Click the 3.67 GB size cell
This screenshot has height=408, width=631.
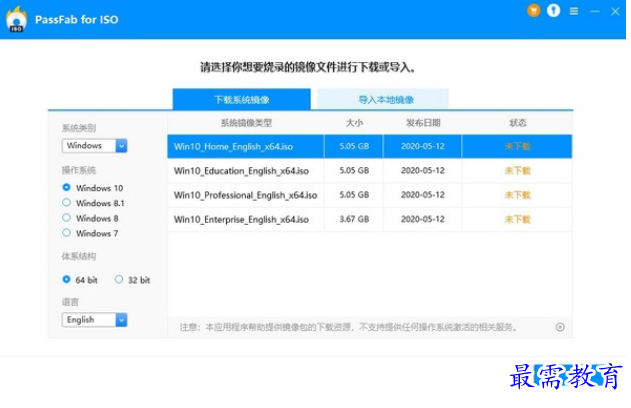coord(354,219)
